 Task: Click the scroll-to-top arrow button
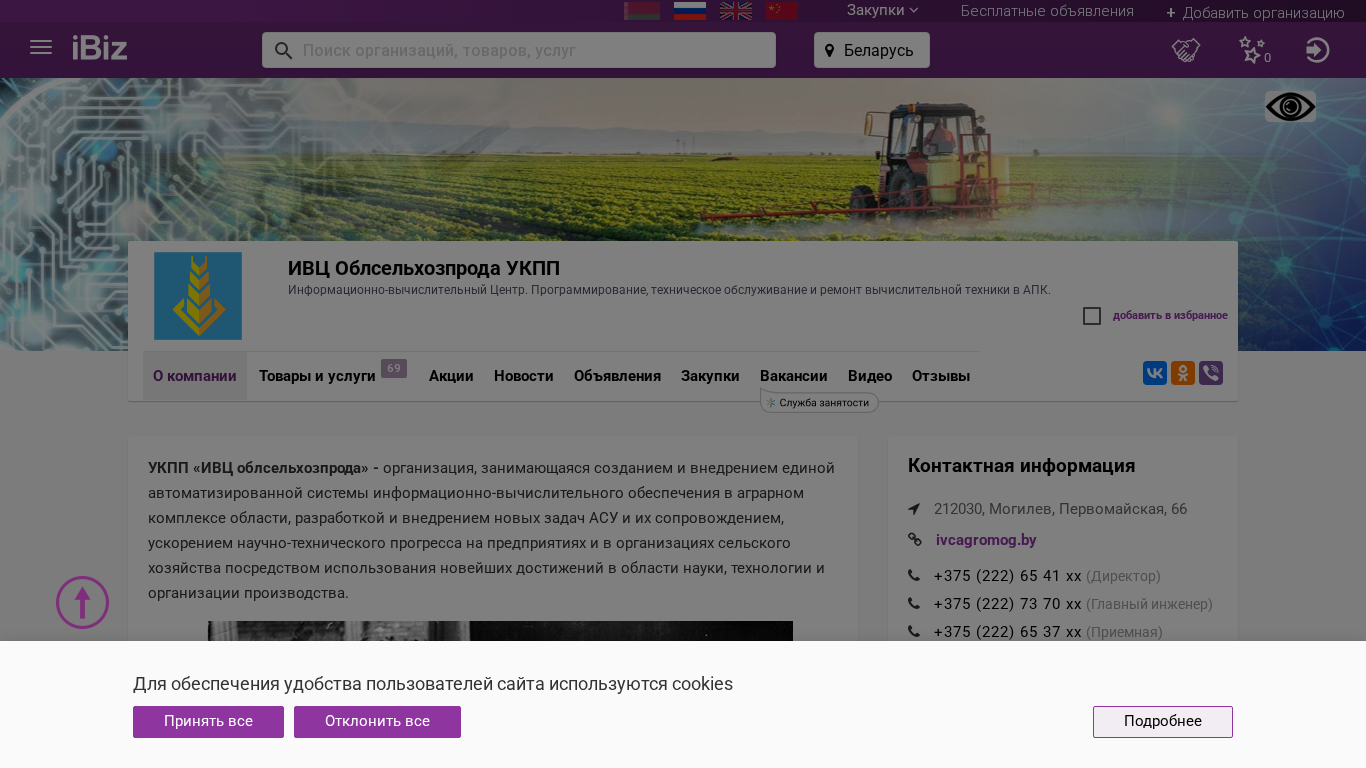(x=82, y=602)
